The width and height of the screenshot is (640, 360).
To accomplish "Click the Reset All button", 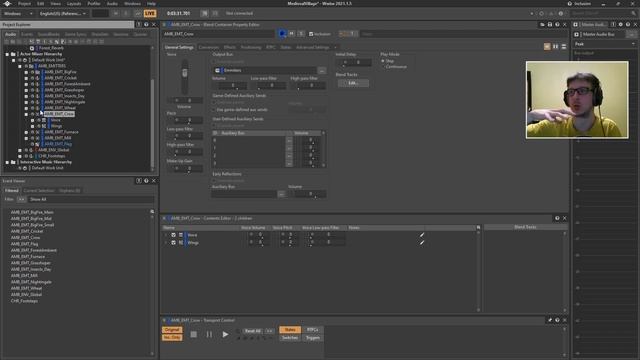I will pos(253,331).
